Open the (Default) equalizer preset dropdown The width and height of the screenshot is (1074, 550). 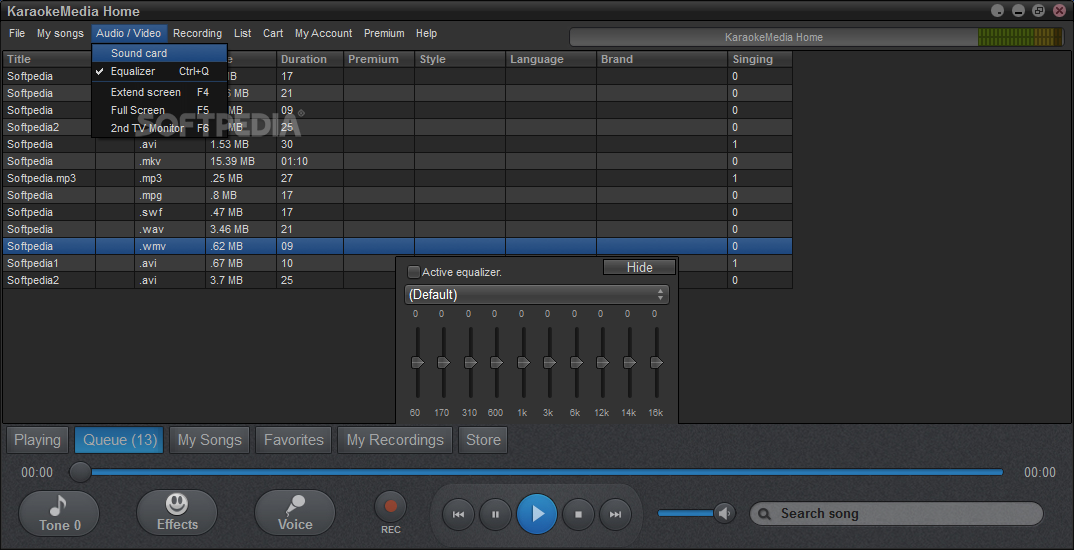coord(536,295)
